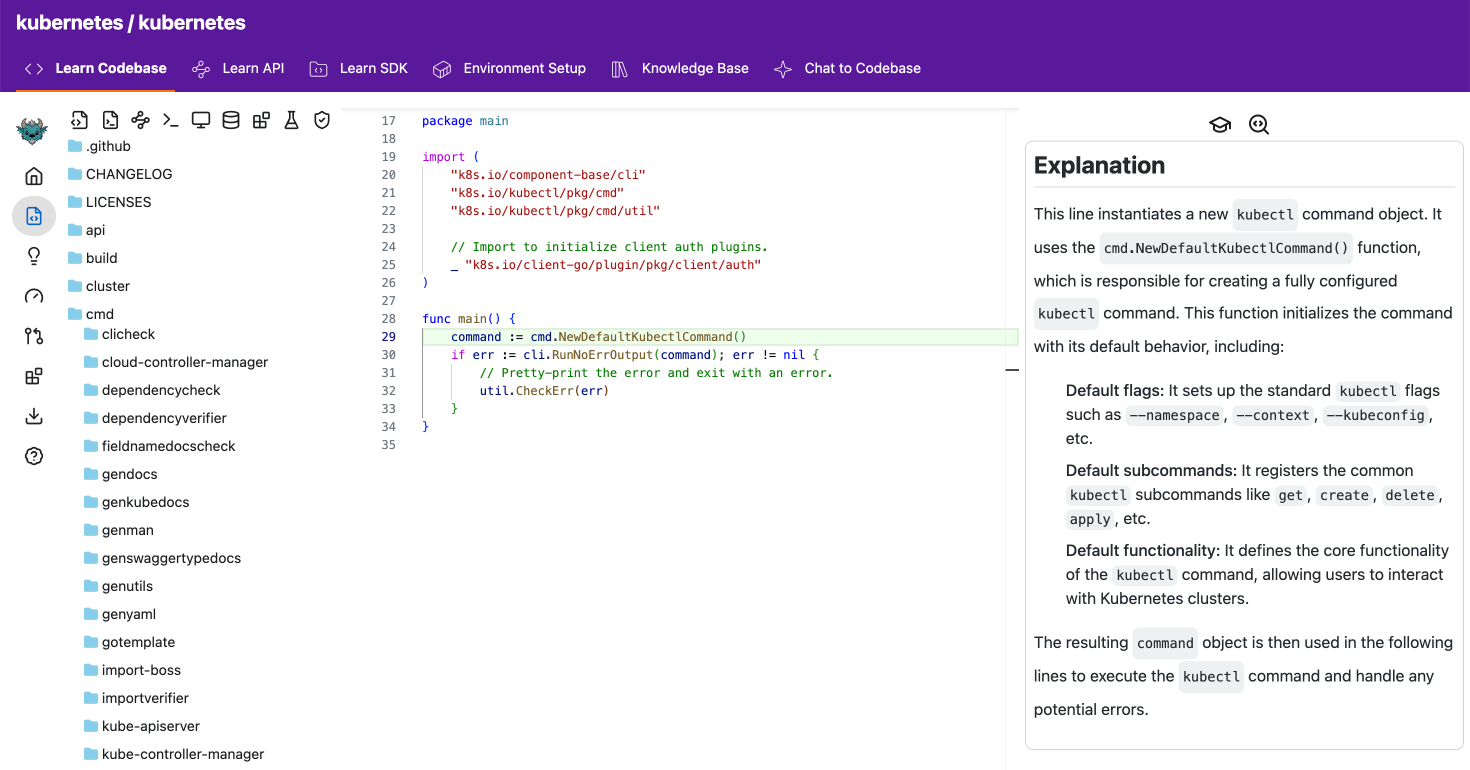Collapse the cmd folder
The image size is (1470, 770).
(90, 314)
